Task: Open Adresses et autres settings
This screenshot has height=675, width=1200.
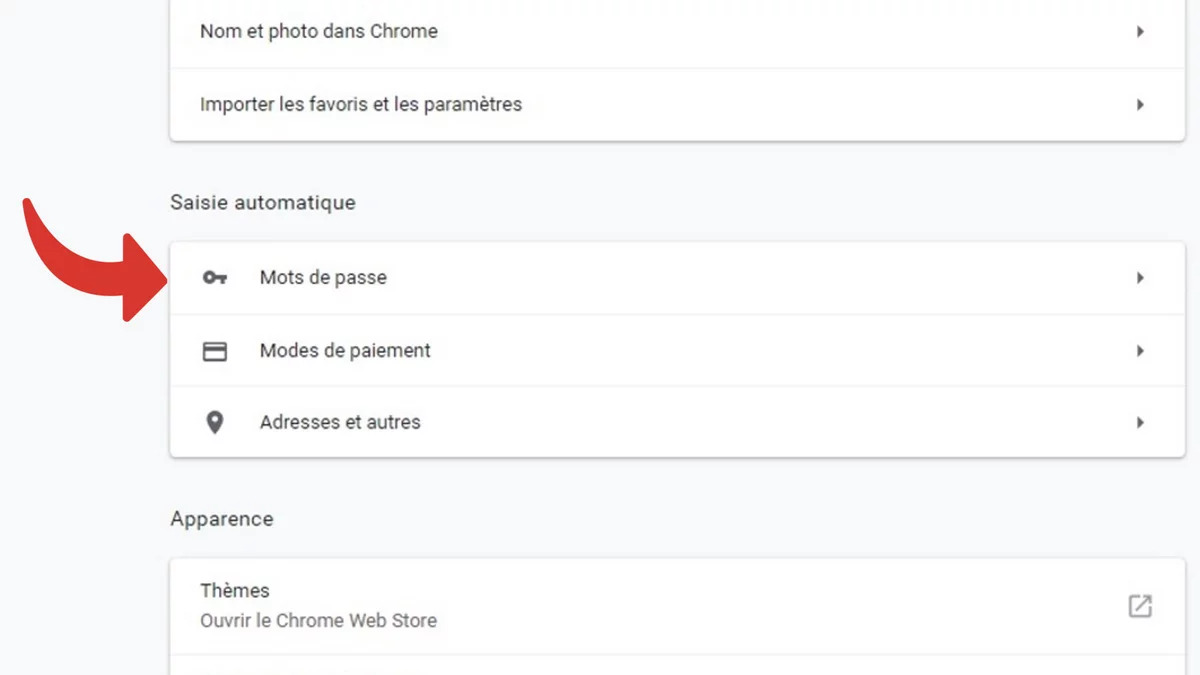Action: (x=339, y=421)
